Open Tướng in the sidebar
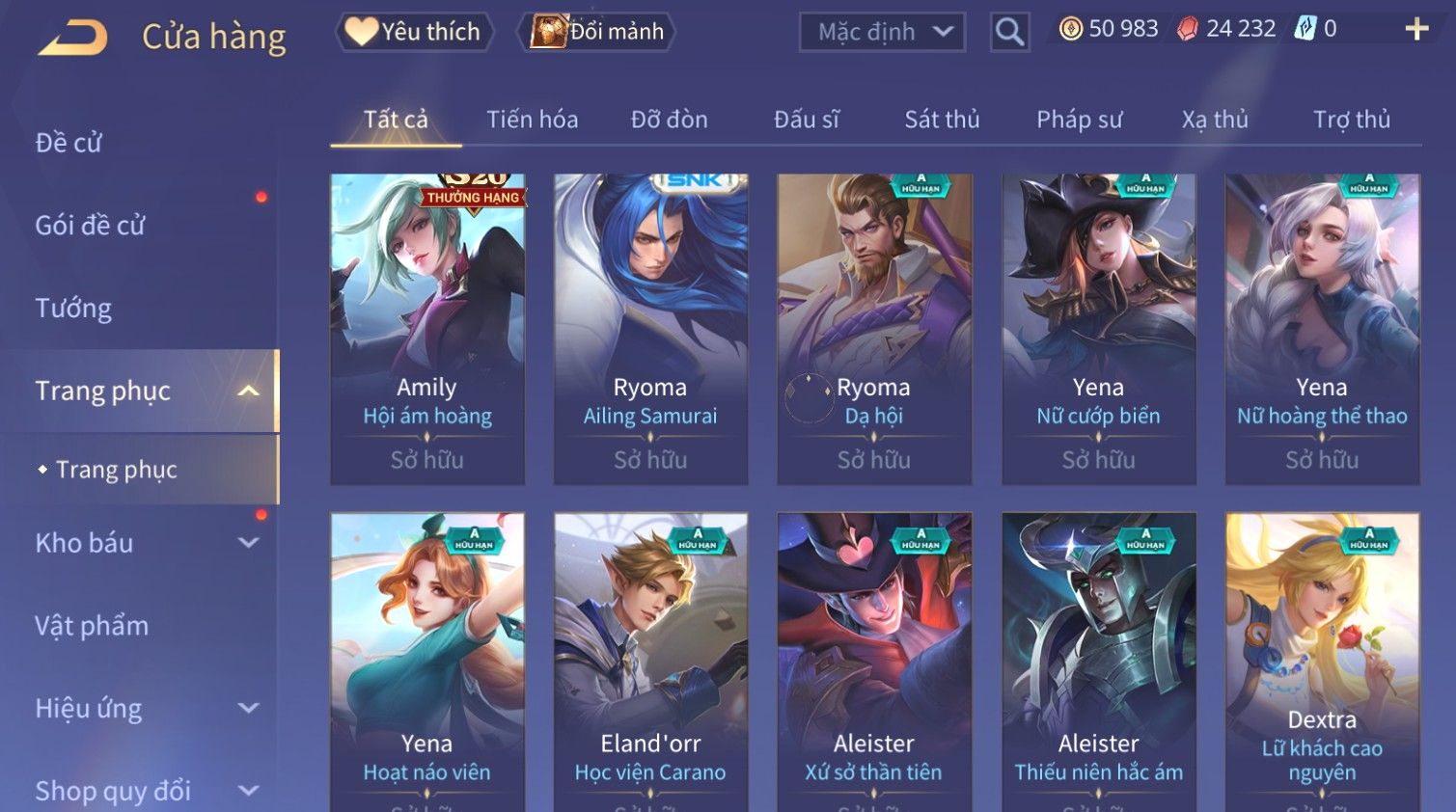 point(73,309)
